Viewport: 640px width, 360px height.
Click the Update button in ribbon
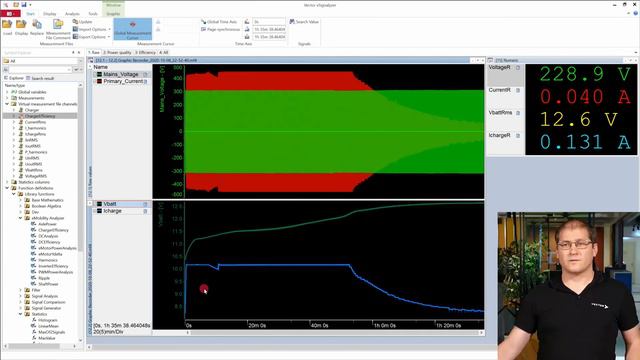click(83, 22)
